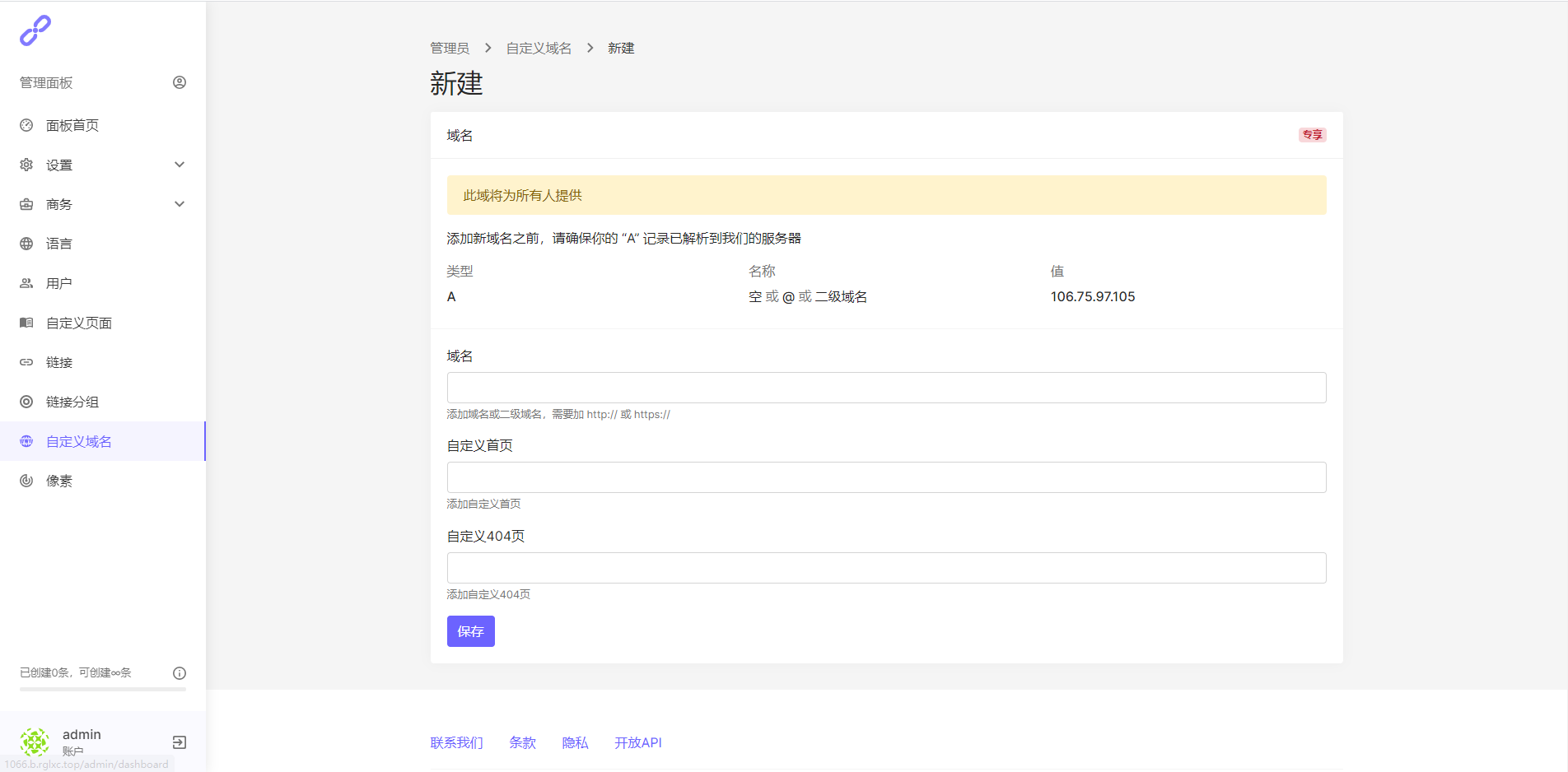
Task: Open the 链接 menu item
Action: point(59,362)
